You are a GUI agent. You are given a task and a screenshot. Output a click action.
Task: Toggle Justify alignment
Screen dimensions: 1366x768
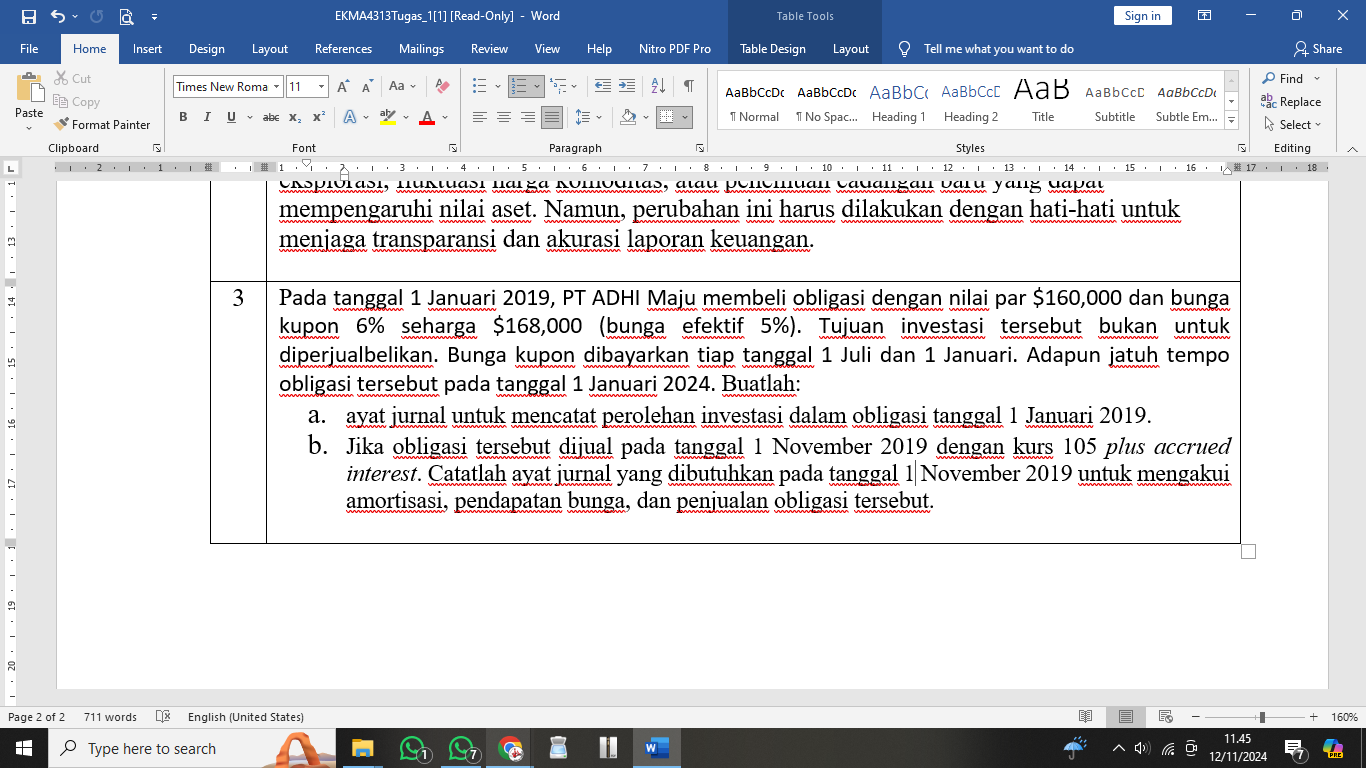[552, 117]
